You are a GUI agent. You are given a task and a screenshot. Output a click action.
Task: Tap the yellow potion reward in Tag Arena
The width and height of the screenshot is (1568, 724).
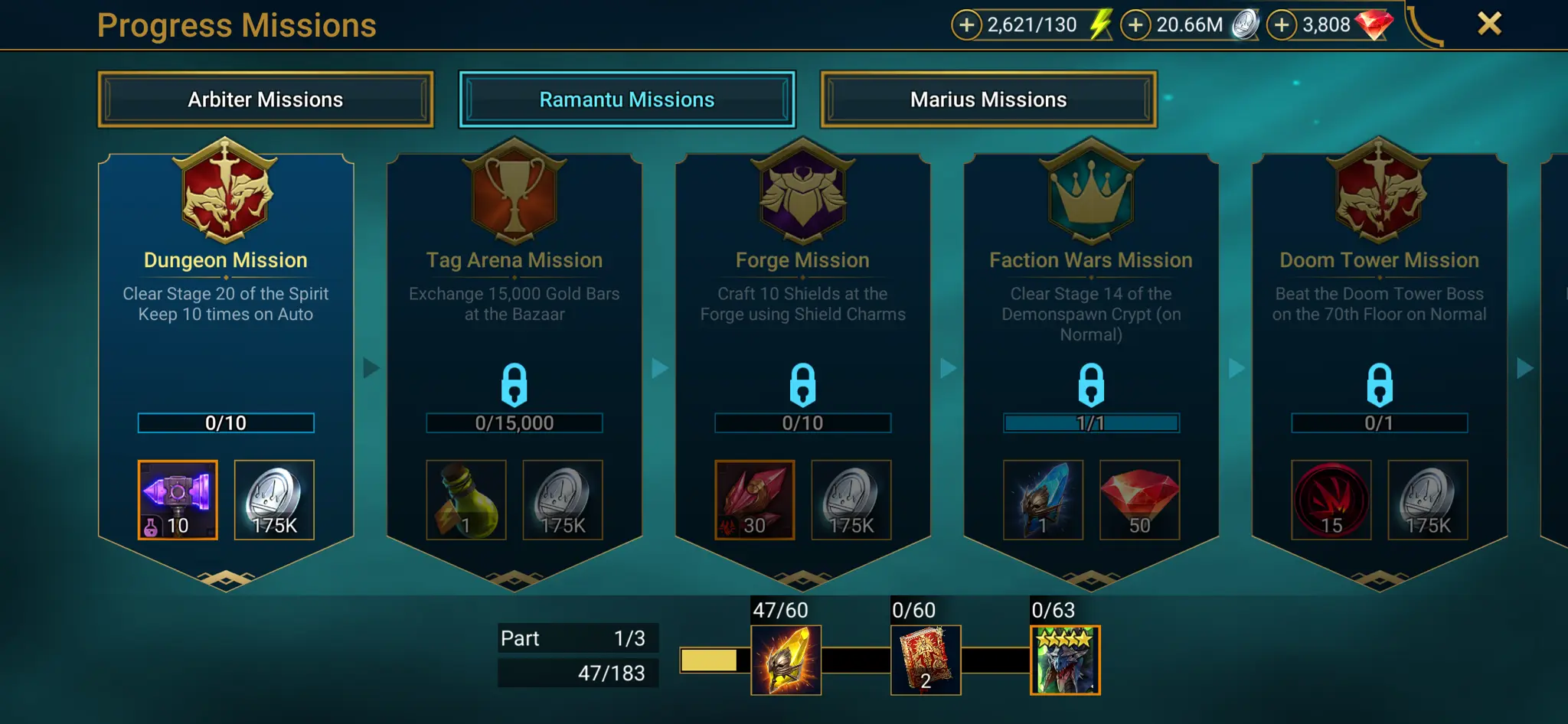[466, 500]
